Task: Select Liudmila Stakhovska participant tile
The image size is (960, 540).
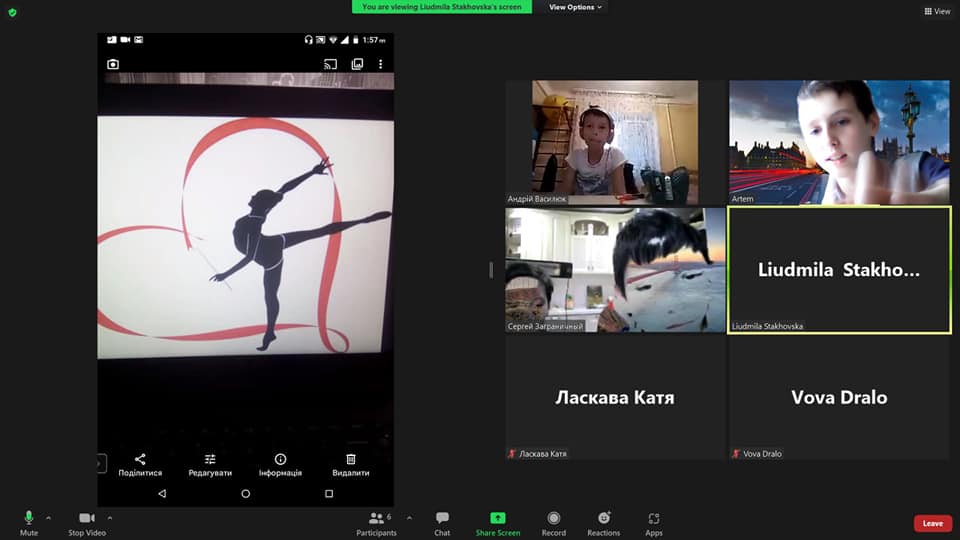Action: 839,270
